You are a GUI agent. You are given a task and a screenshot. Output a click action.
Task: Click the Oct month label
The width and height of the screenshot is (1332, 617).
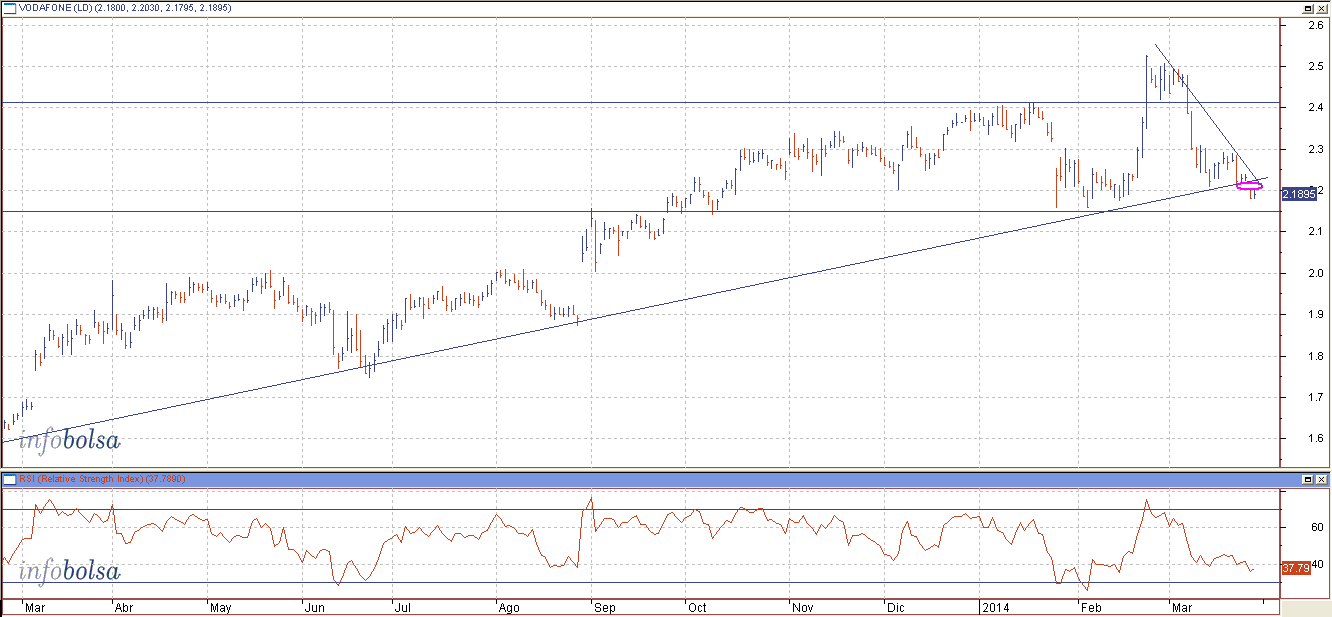(697, 607)
